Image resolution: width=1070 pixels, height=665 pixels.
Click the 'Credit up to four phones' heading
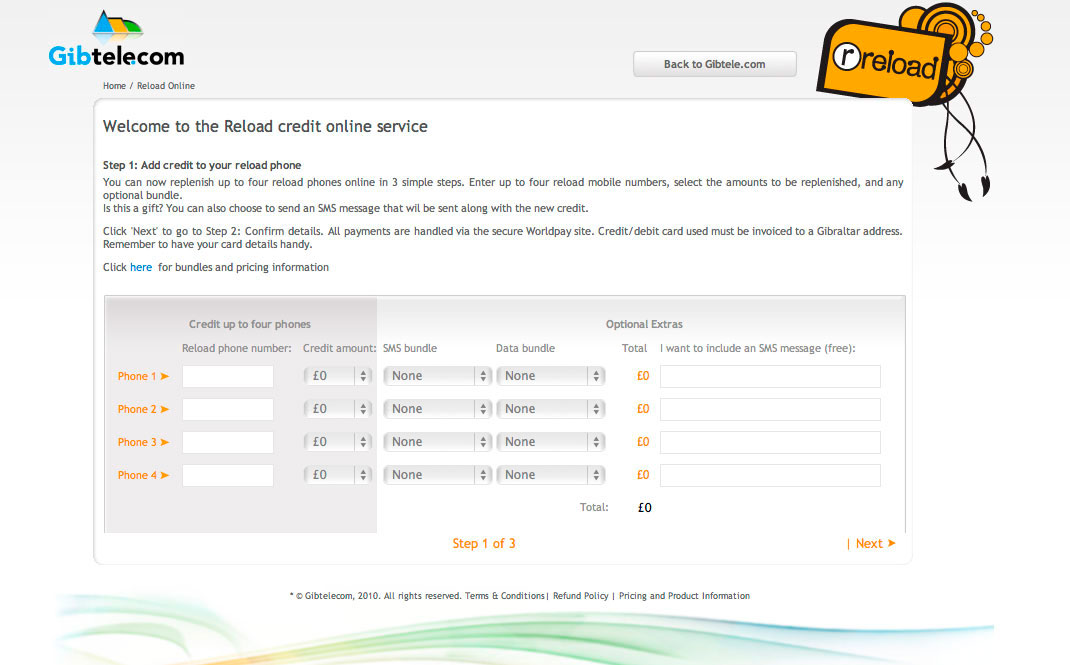pos(250,325)
